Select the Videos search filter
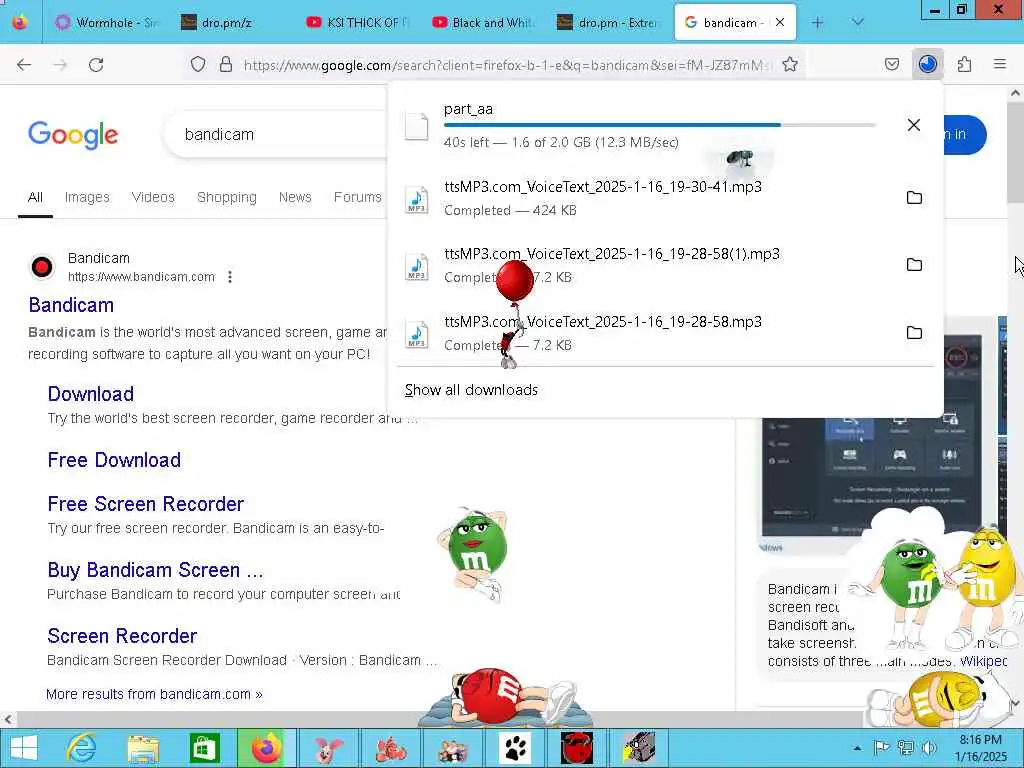1024x768 pixels. click(153, 197)
